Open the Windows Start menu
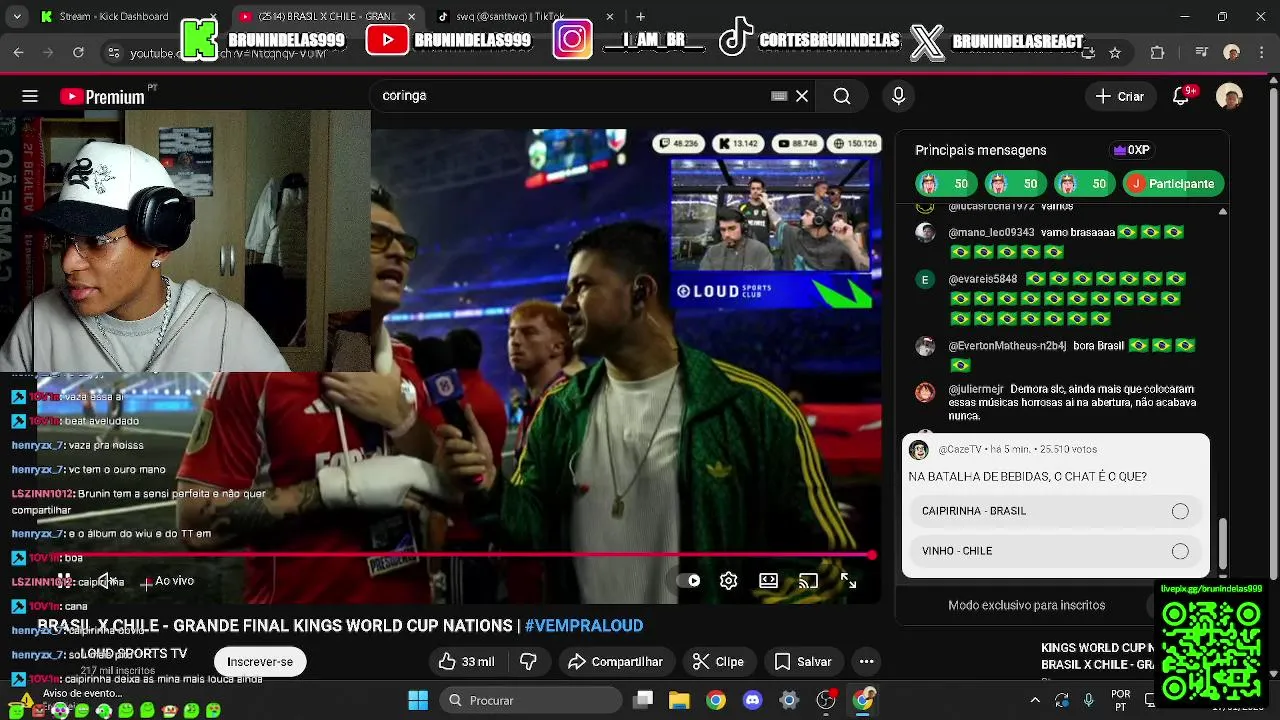 coord(418,700)
